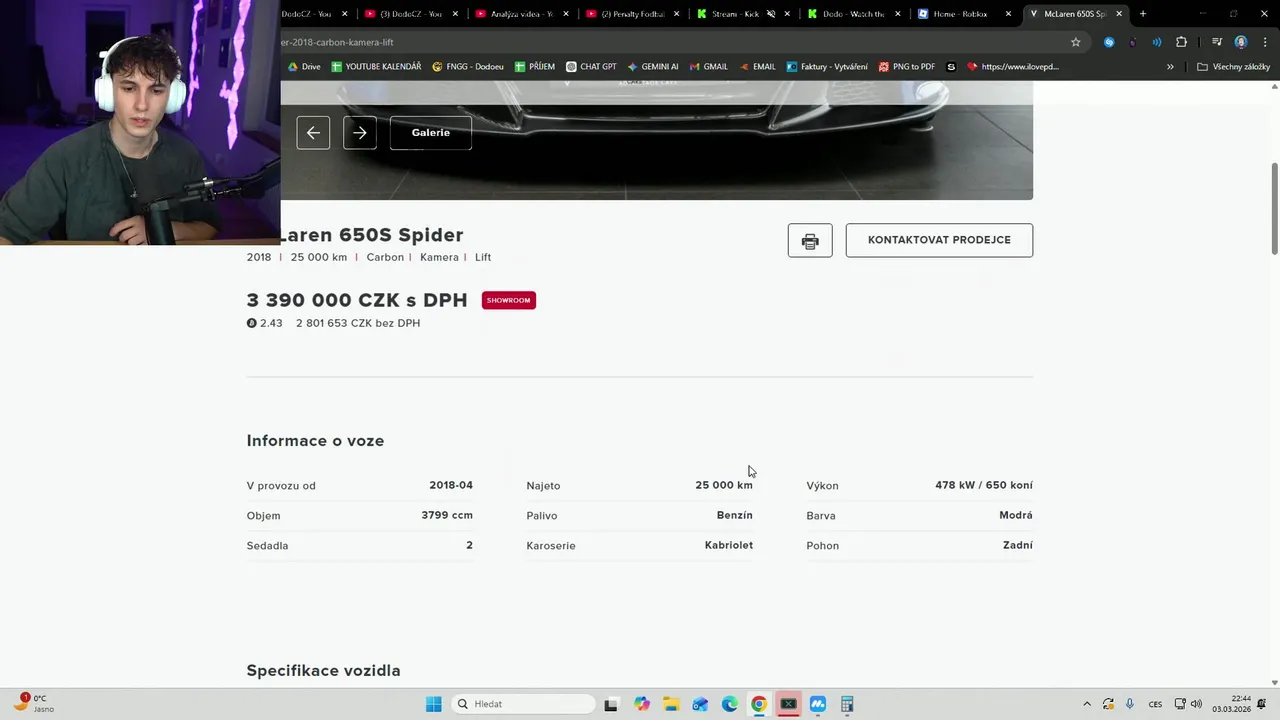Viewport: 1280px width, 720px height.
Task: Show the previous gallery photo with the left arrow
Action: tap(313, 133)
